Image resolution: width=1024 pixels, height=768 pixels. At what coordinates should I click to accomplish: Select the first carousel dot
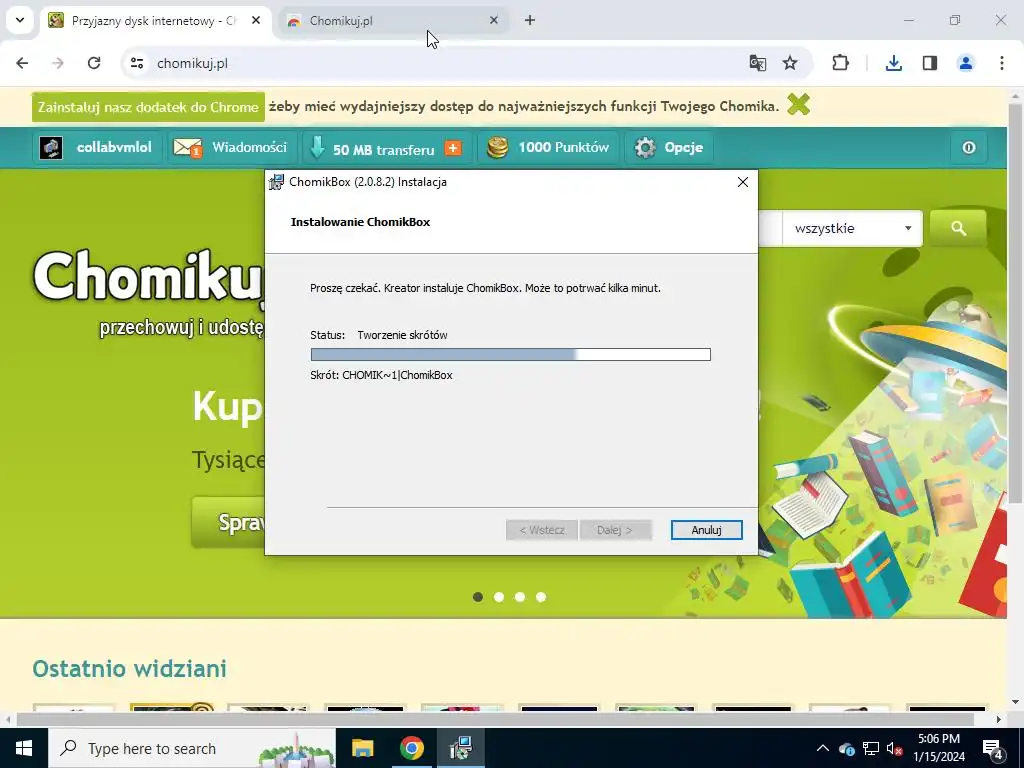(x=478, y=597)
